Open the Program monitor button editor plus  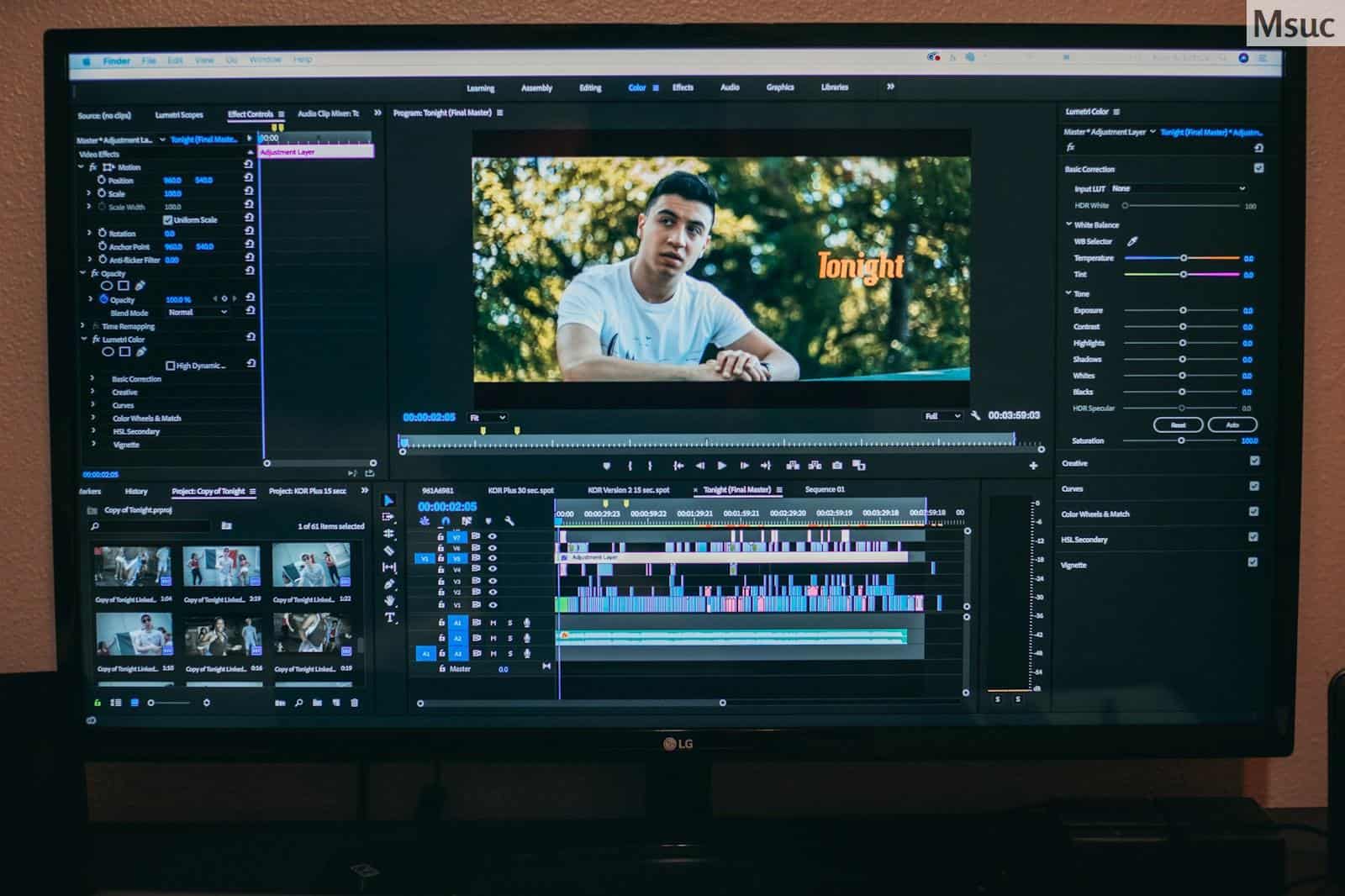pos(1033,466)
